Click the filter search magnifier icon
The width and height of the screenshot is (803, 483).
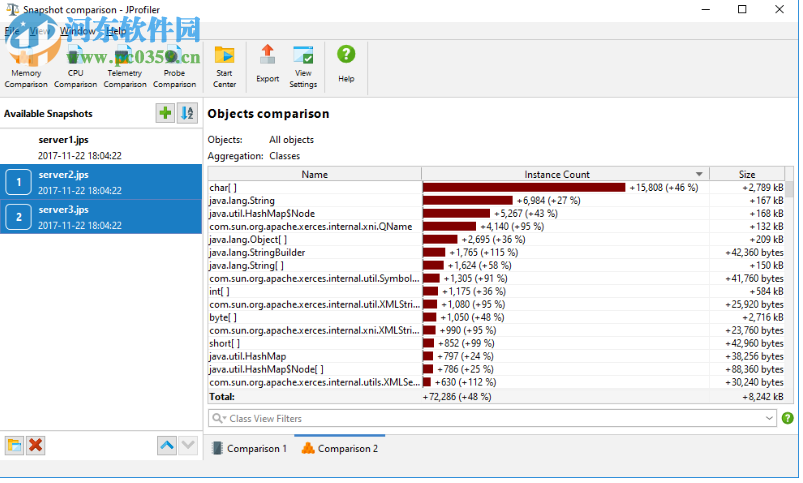coord(218,418)
